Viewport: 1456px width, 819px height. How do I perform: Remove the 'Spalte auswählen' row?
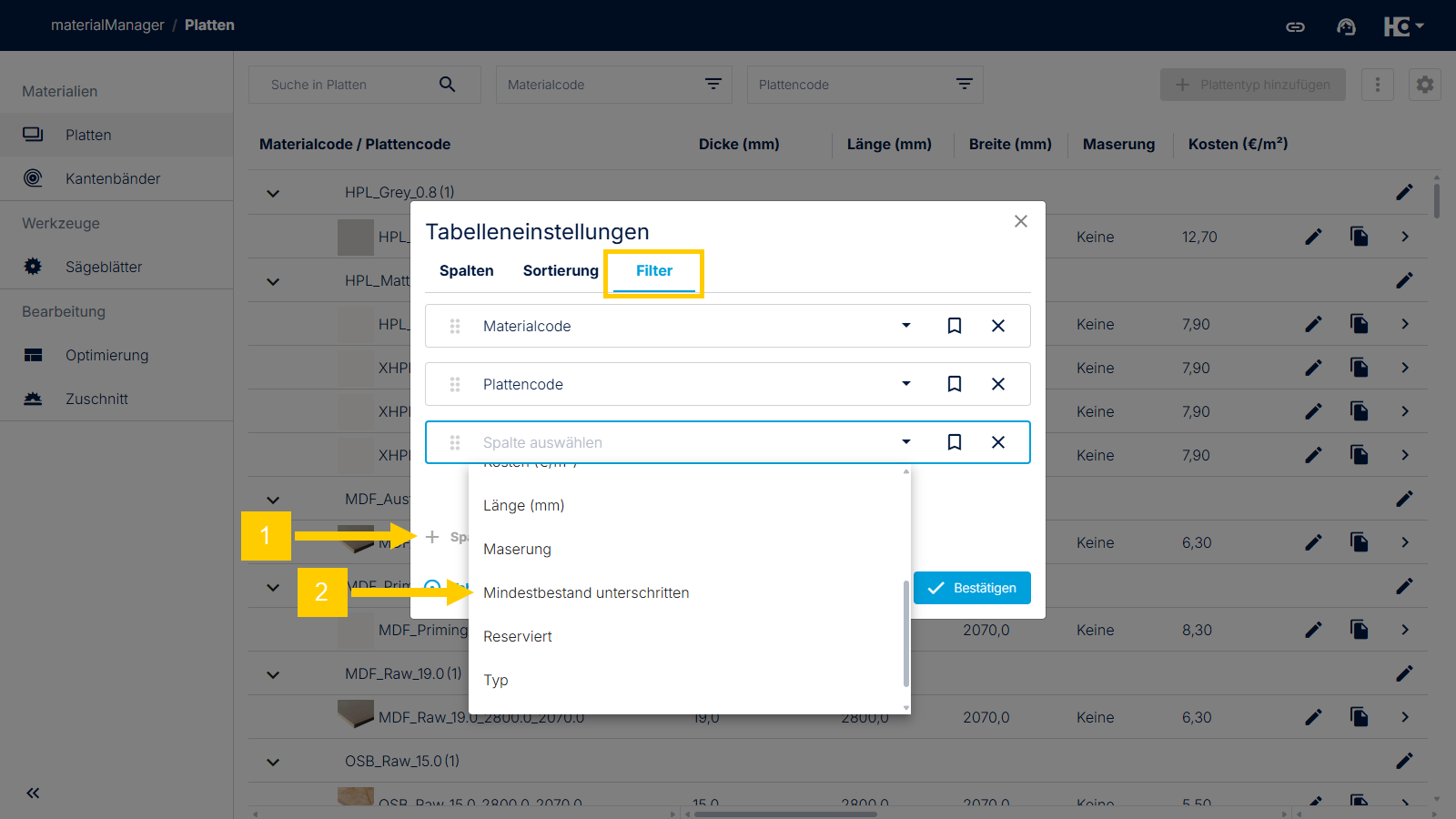coord(998,442)
